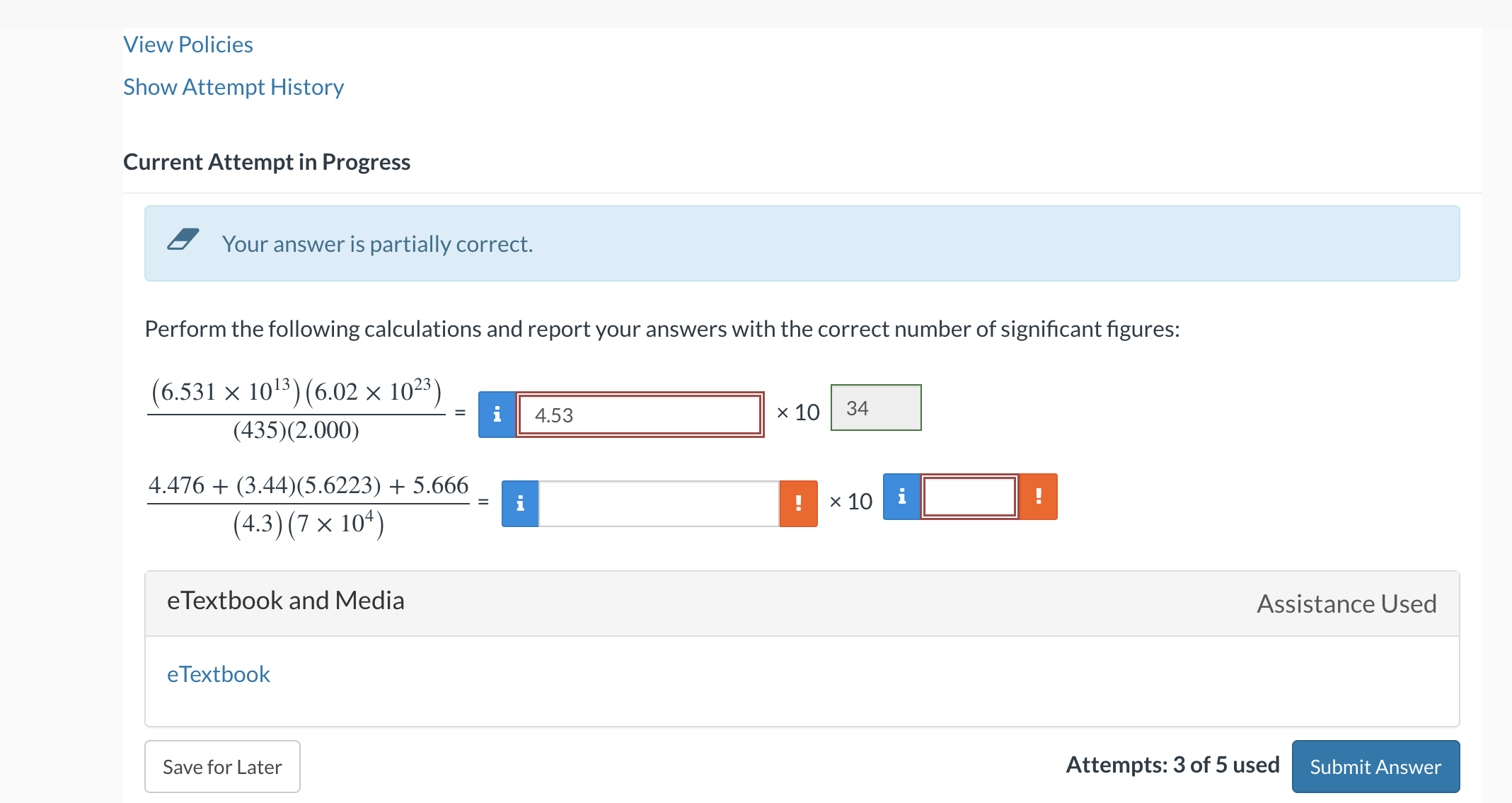Show Attempt History
1512x803 pixels.
point(233,86)
